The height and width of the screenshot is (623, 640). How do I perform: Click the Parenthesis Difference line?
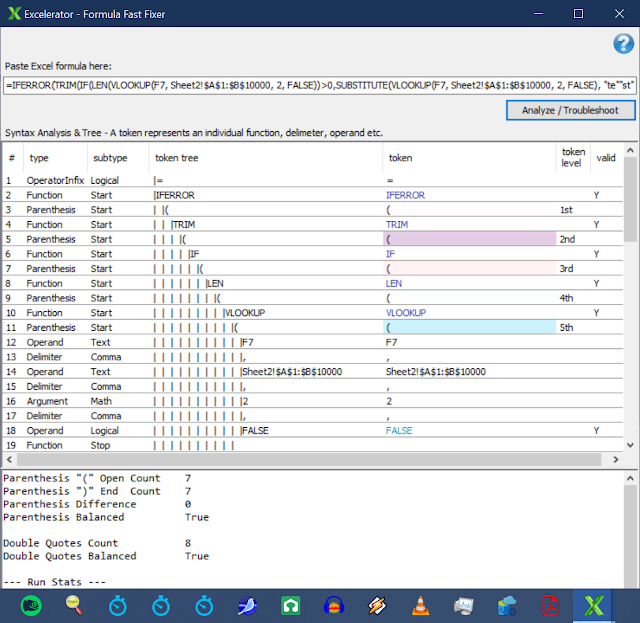[97, 504]
